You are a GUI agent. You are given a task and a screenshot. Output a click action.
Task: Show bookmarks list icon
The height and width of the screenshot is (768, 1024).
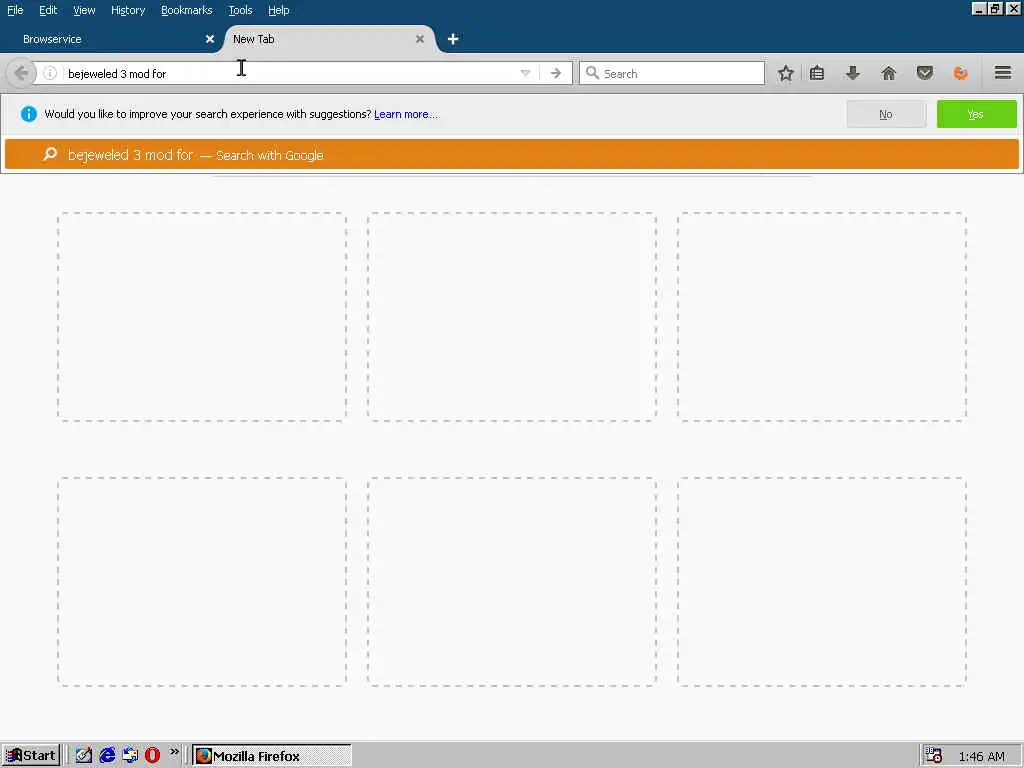[x=816, y=73]
